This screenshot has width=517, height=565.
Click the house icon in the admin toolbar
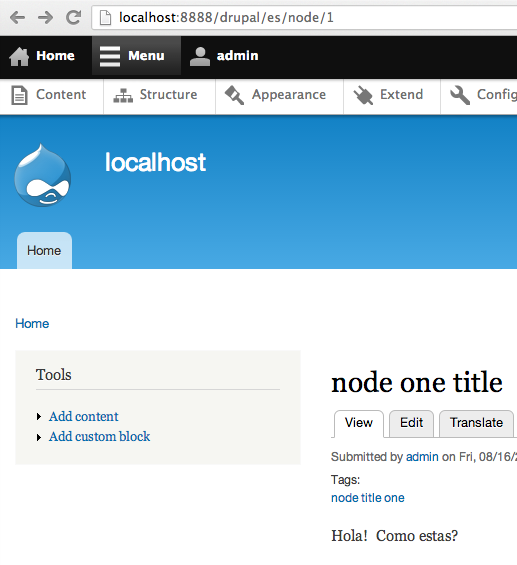[19, 57]
